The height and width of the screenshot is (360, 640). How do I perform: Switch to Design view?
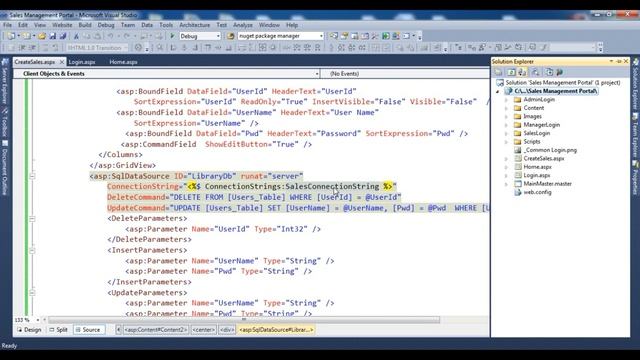click(29, 330)
